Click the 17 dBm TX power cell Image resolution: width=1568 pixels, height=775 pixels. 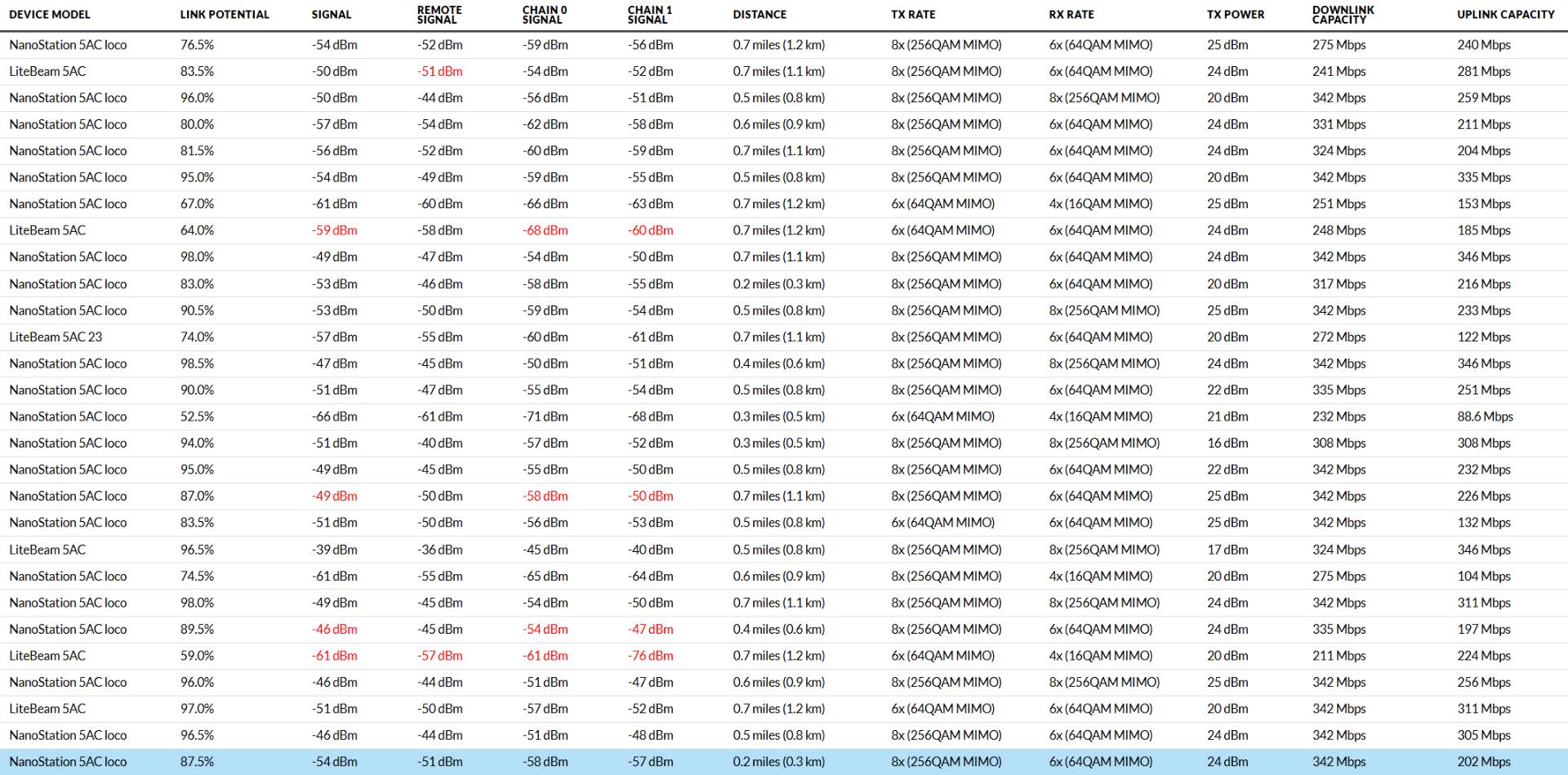click(1228, 550)
